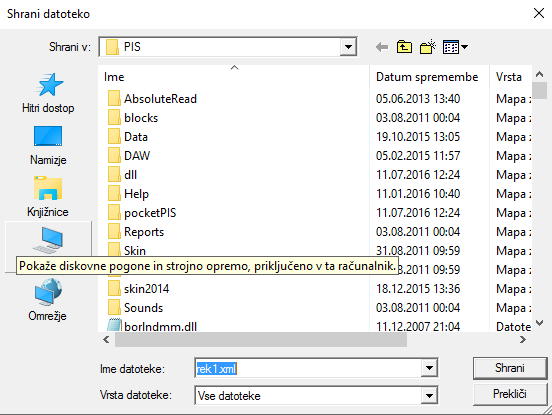Sort by the Ime column header
Screen dimensions: 552x415
pyautogui.click(x=234, y=77)
